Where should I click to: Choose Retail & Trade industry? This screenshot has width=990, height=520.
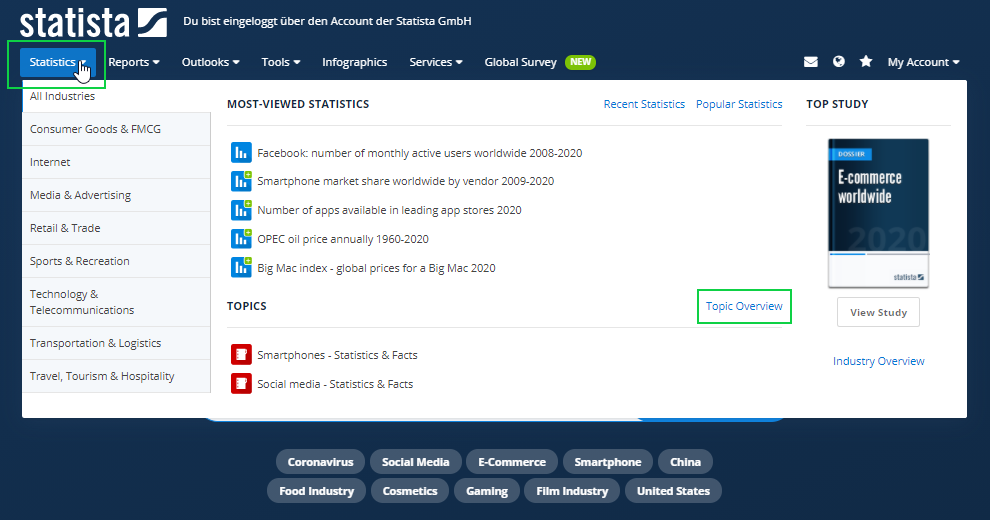tap(116, 228)
